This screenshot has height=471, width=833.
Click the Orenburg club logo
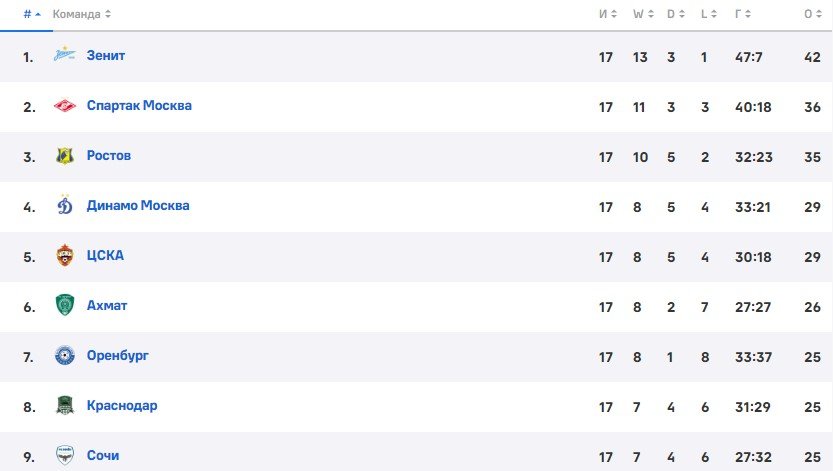pos(65,356)
